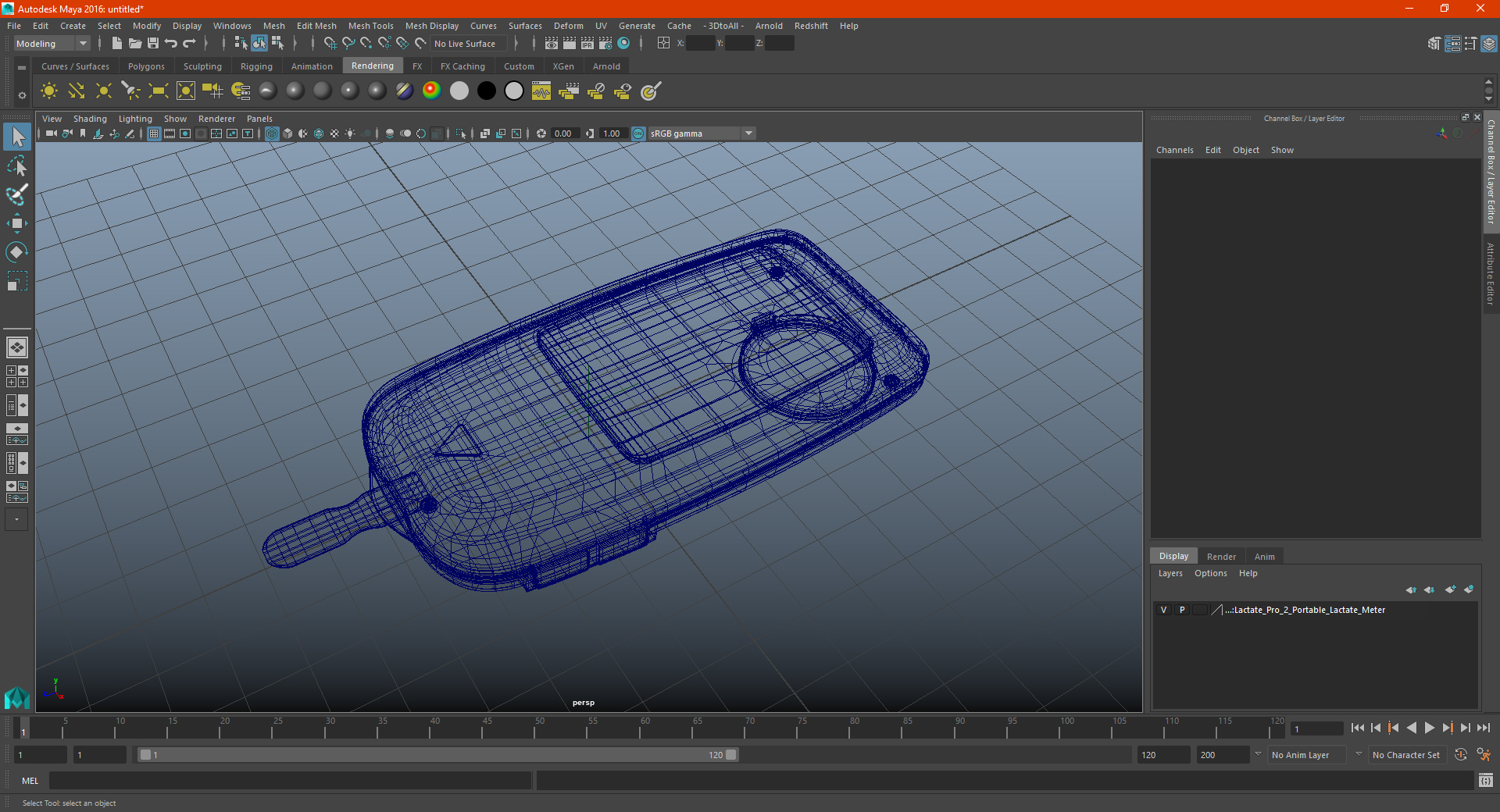Open the viewport Panels menu
This screenshot has width=1500, height=812.
(x=259, y=119)
